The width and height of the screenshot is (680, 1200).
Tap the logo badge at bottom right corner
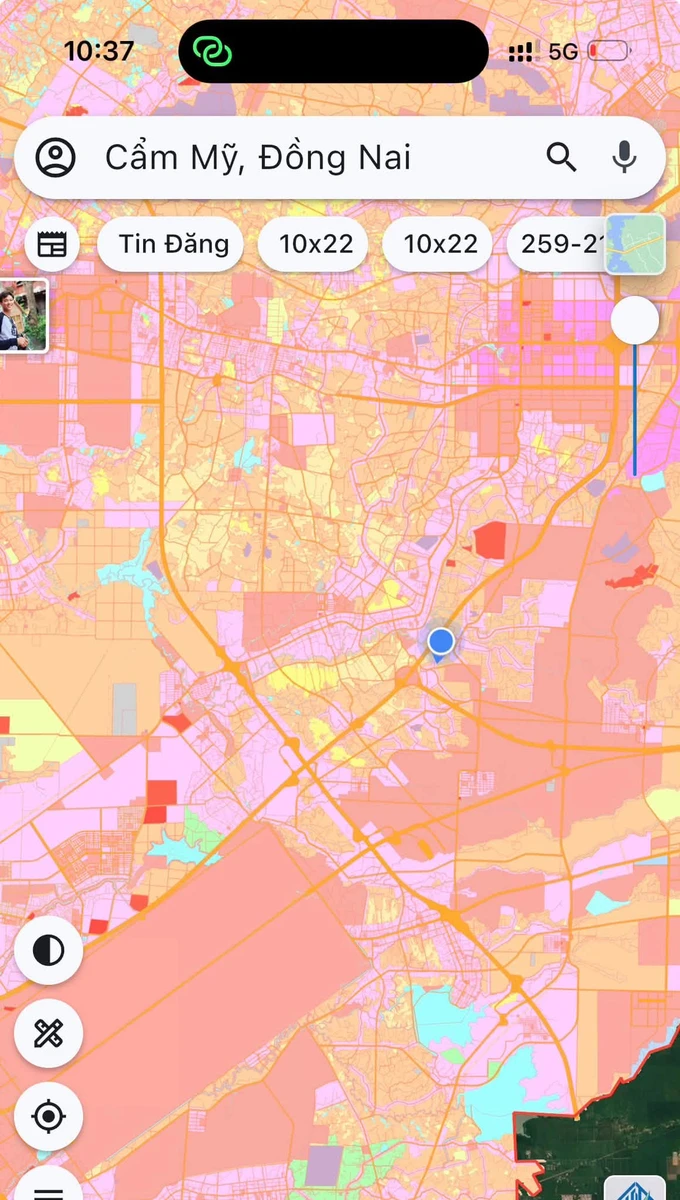pyautogui.click(x=635, y=1188)
